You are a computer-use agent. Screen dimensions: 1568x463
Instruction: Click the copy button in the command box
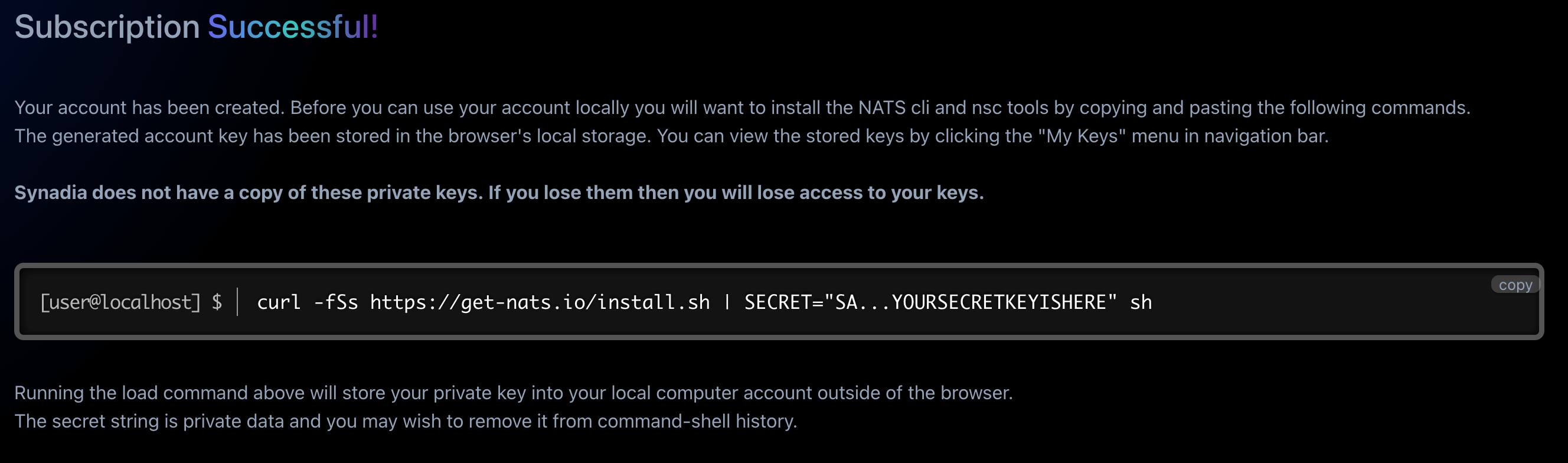[x=1514, y=285]
